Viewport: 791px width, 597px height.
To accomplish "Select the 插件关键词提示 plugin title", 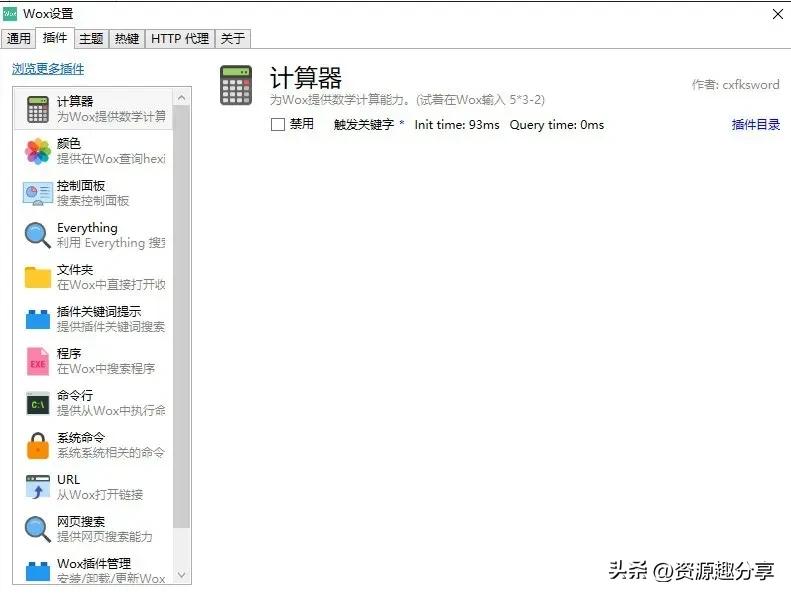I will coord(99,311).
